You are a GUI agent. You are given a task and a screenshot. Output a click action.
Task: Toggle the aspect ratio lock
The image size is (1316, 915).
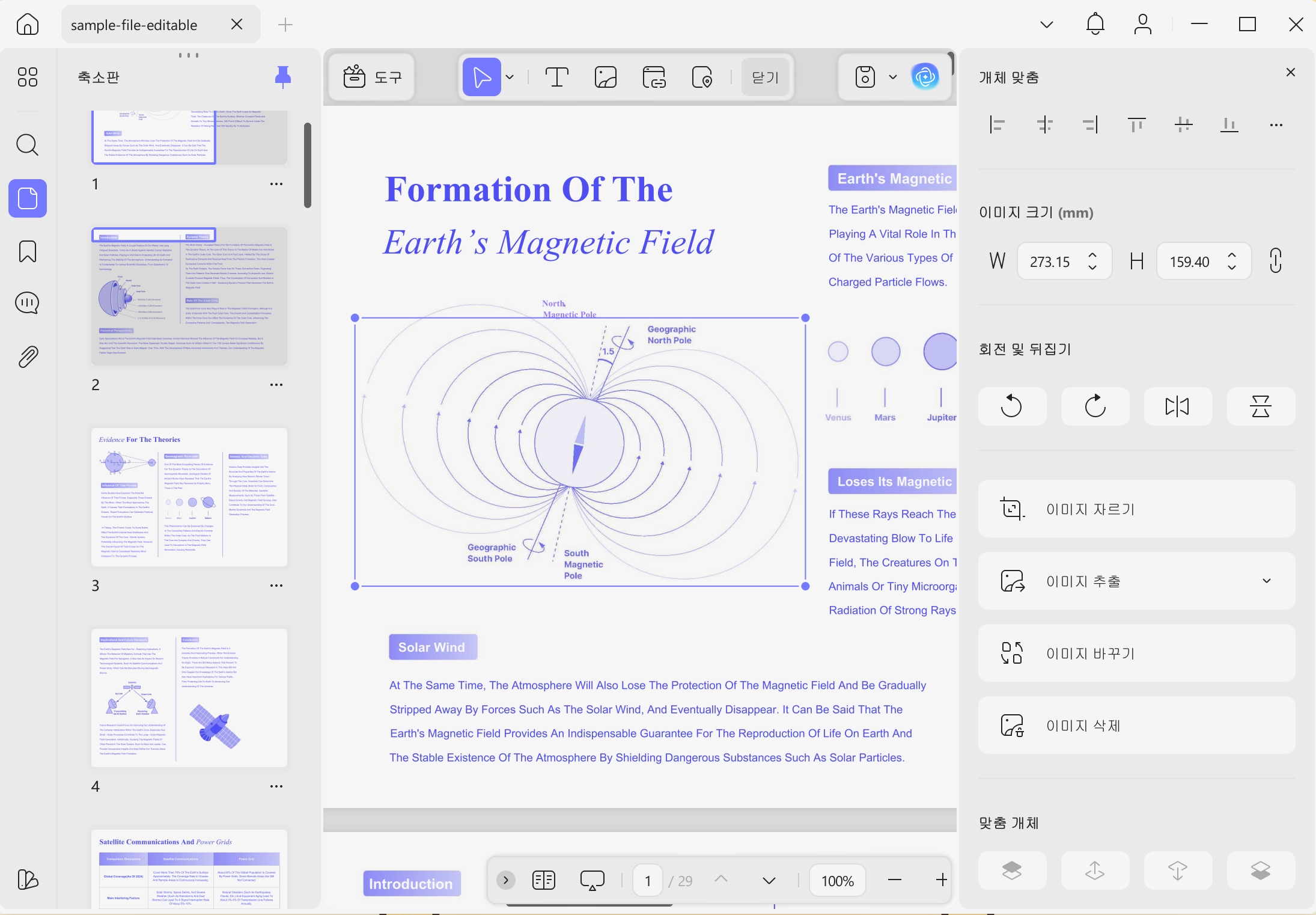pos(1275,261)
